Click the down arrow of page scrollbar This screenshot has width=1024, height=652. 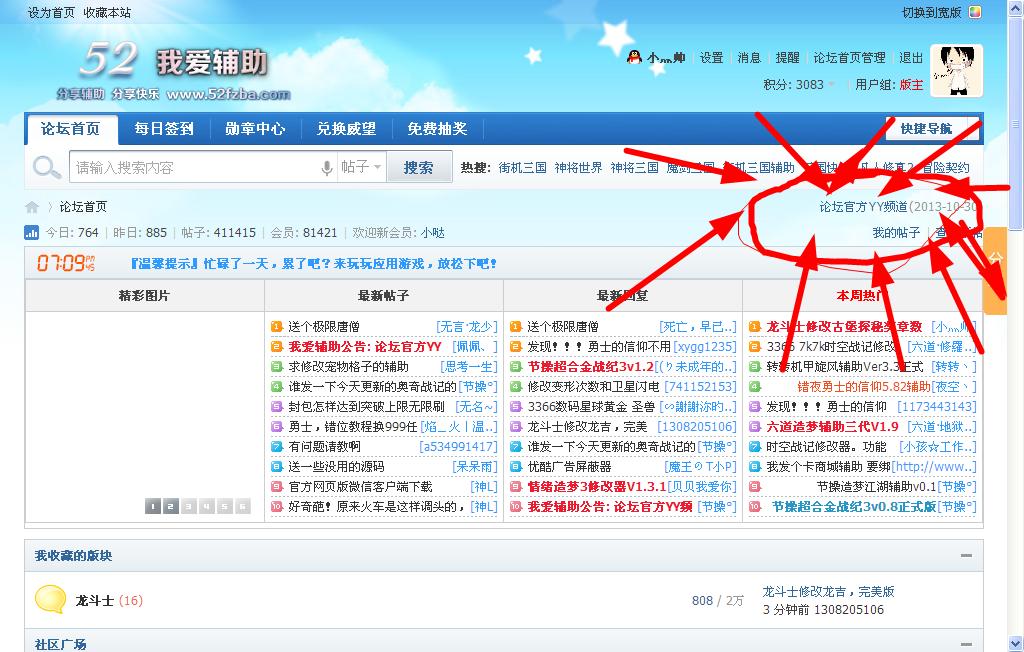tap(1016, 645)
